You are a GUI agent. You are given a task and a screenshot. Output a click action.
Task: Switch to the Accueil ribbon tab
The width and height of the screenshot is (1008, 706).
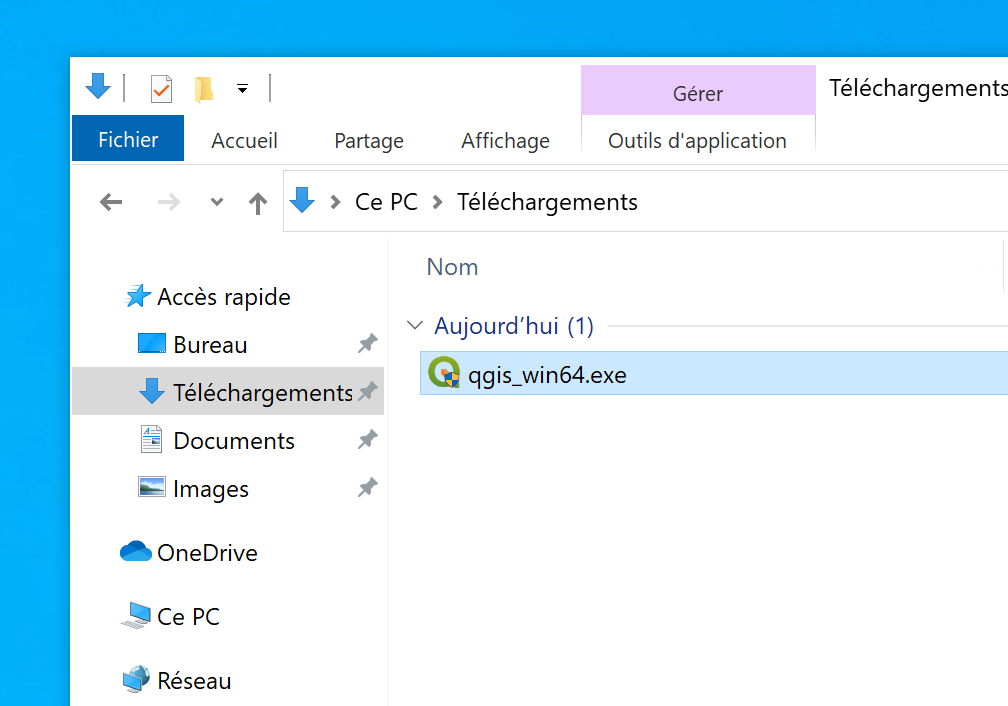[x=244, y=141]
